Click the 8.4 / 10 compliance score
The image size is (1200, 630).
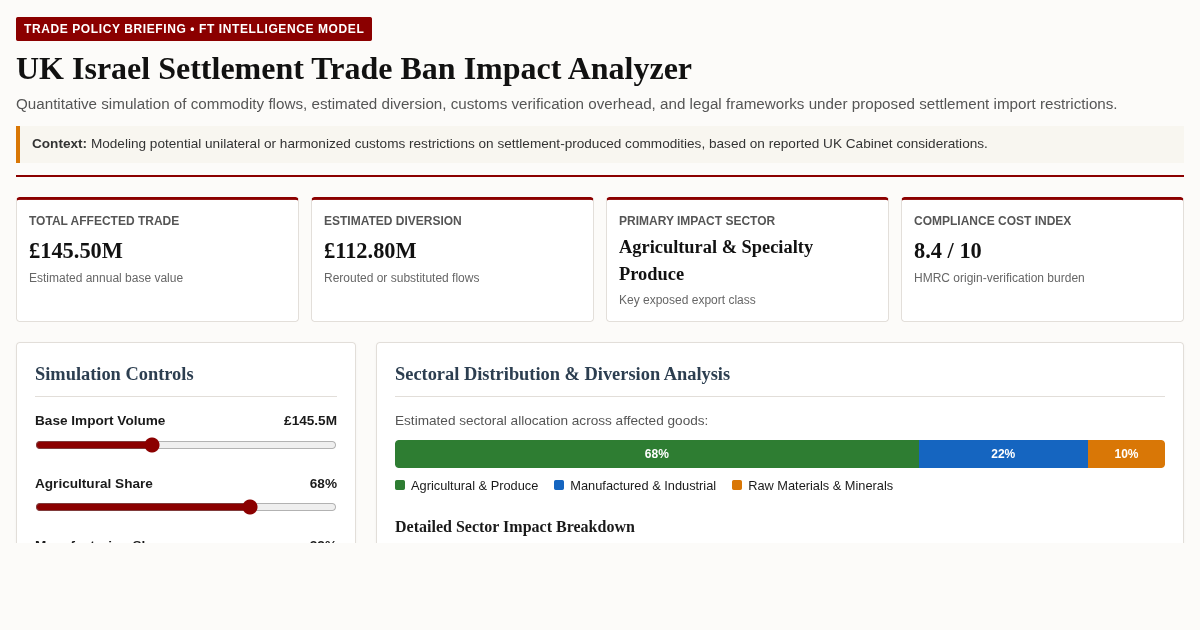pos(948,251)
